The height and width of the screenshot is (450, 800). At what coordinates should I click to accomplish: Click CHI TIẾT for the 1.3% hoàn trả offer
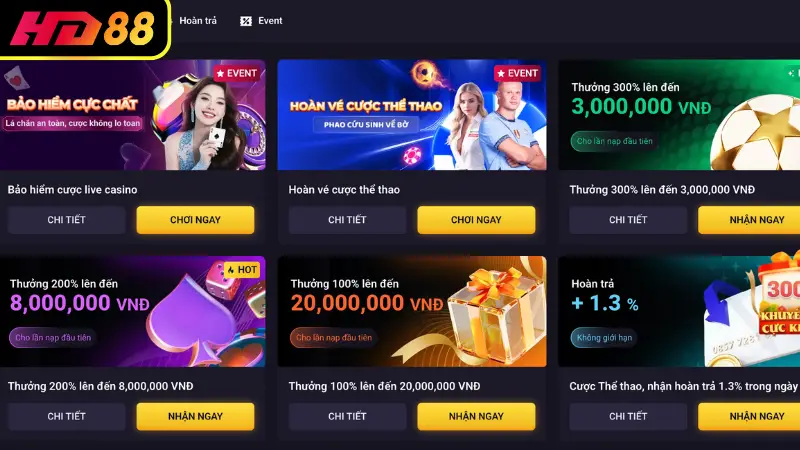click(x=628, y=416)
